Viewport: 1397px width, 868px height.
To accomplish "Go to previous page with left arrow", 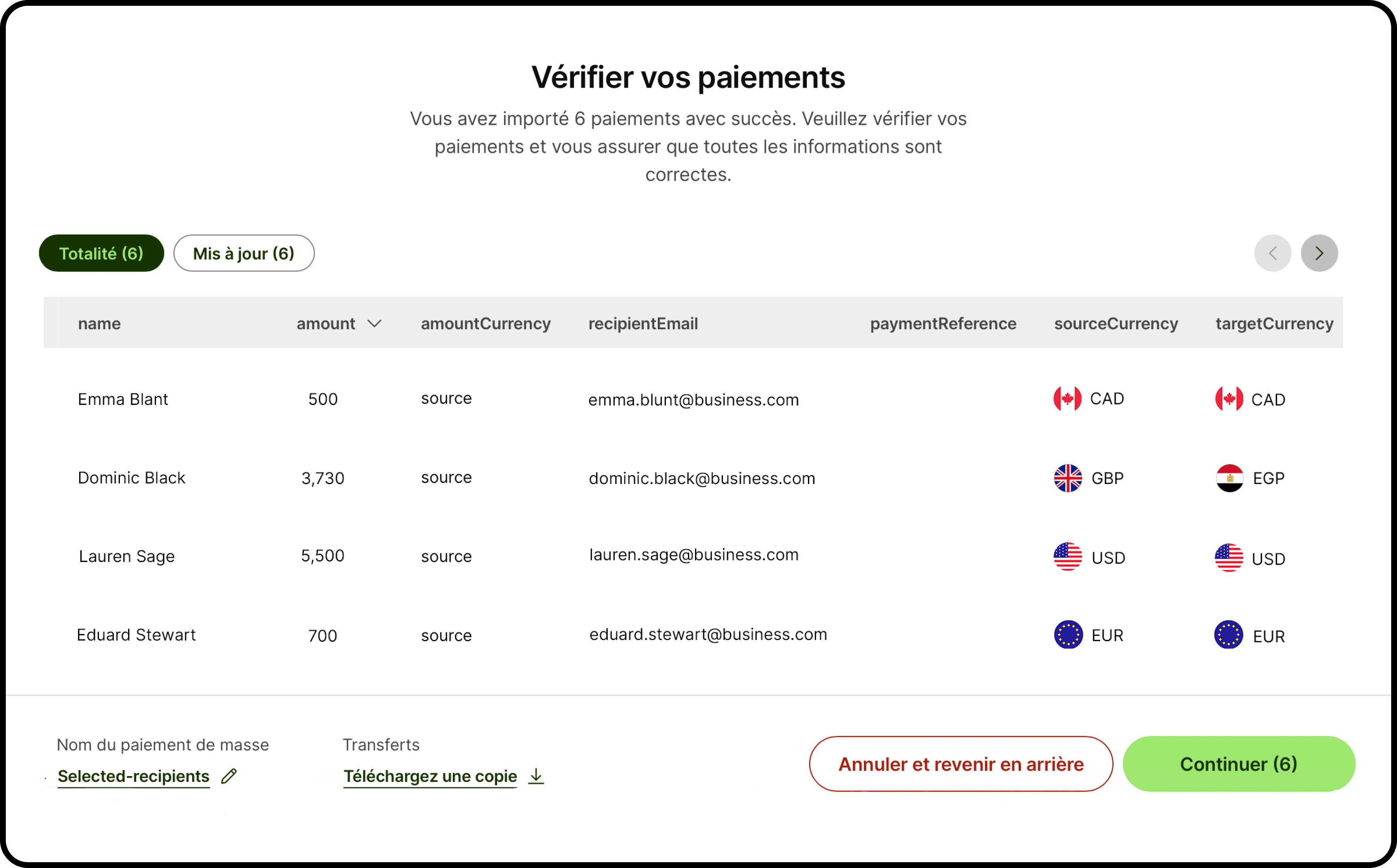I will (x=1272, y=253).
